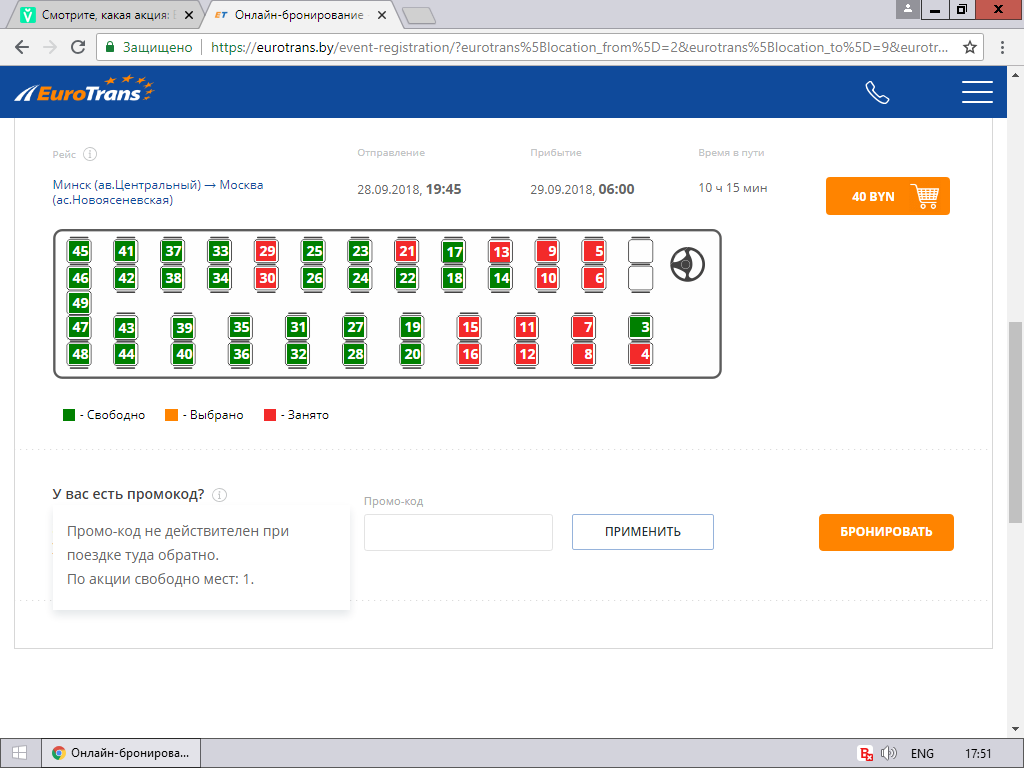Viewport: 1024px width, 768px height.
Task: Choose free seat 49 in the back row
Action: (x=80, y=303)
